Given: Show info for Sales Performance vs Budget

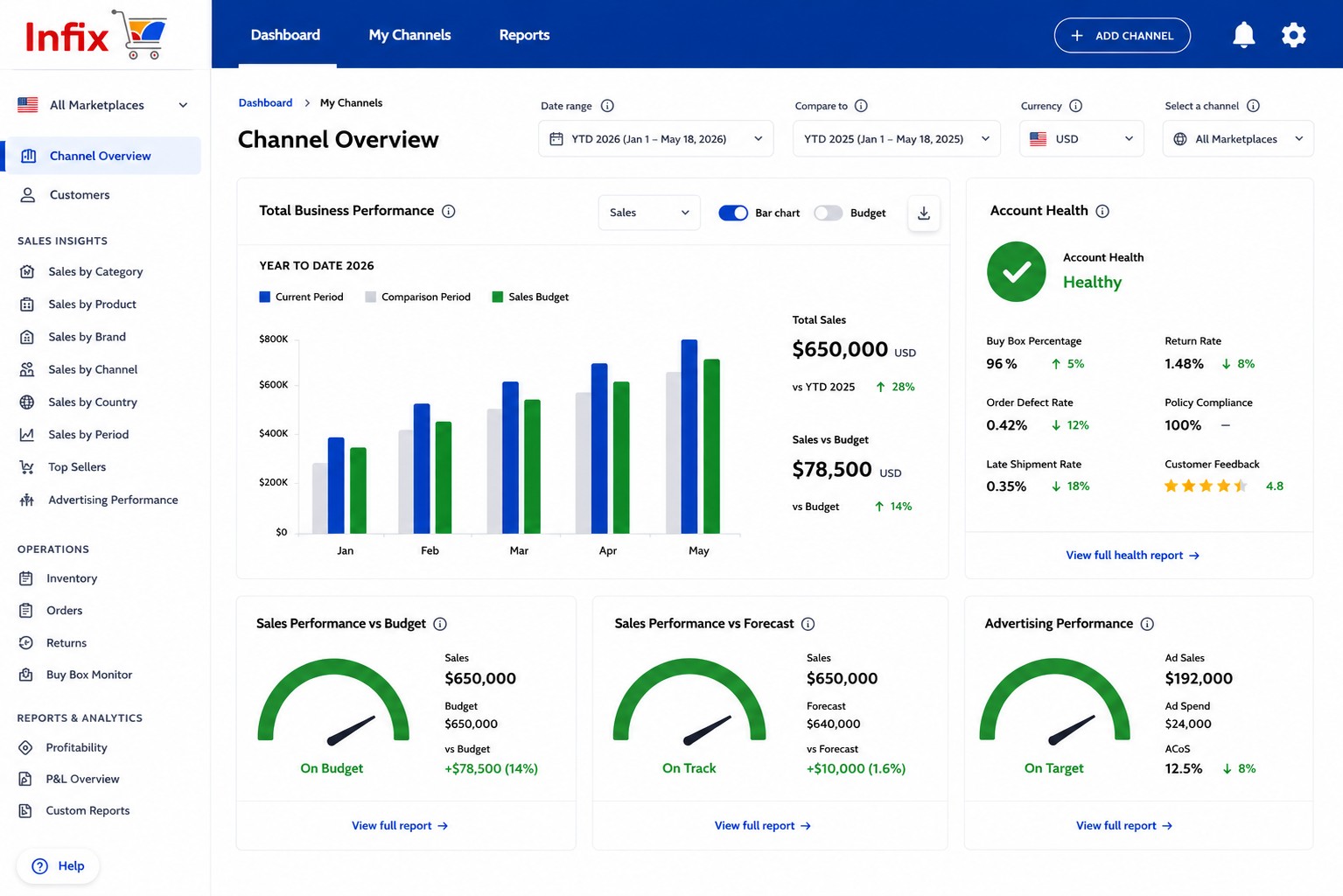Looking at the screenshot, I should pyautogui.click(x=440, y=624).
